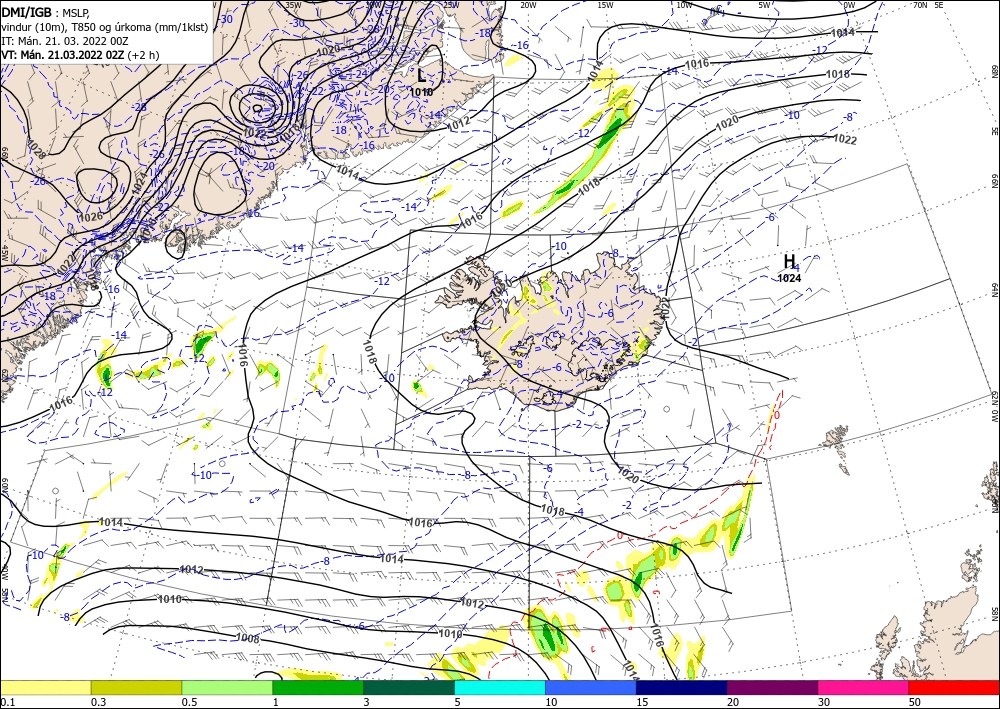The width and height of the screenshot is (1000, 709).
Task: Click the 1010 value under the L
Action: [x=422, y=92]
